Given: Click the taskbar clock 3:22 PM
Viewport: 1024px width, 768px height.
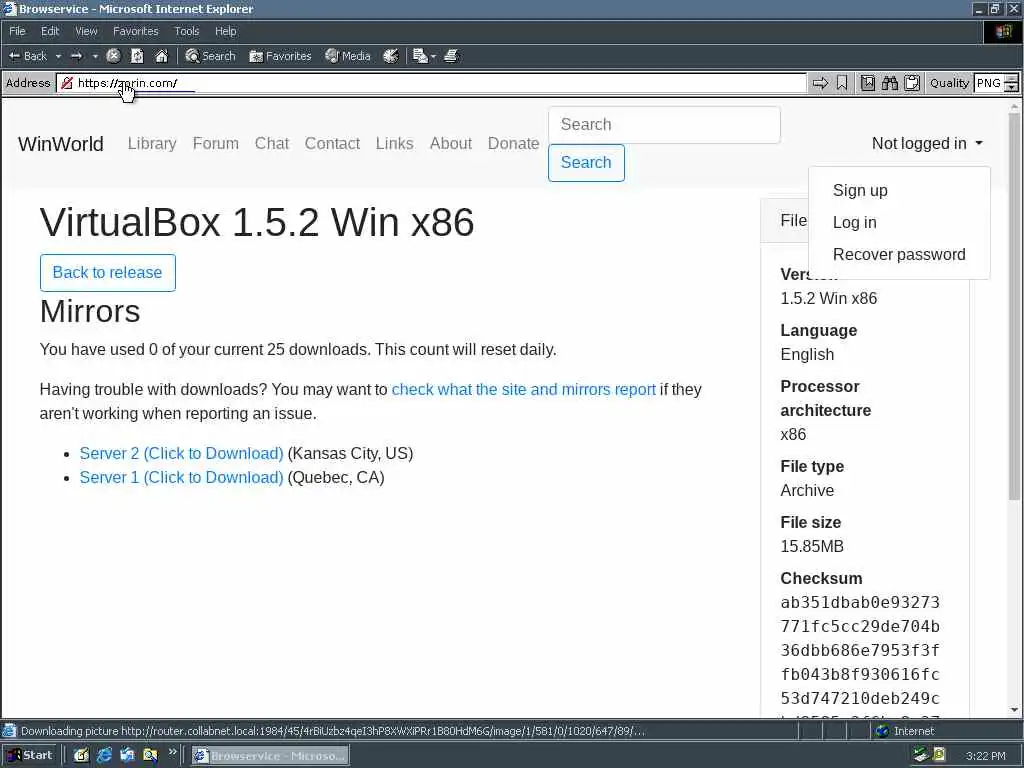Looking at the screenshot, I should click(985, 756).
